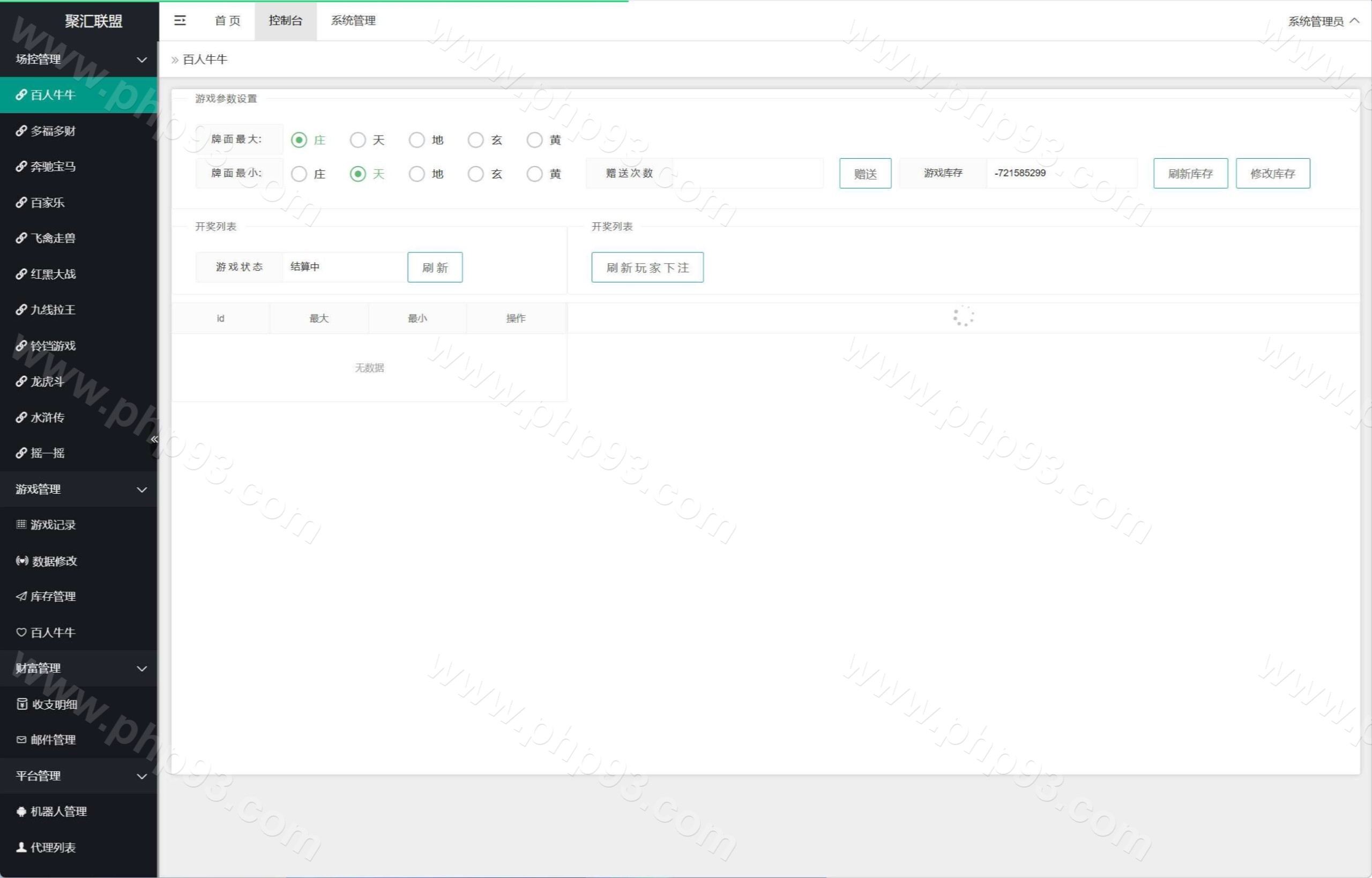Choose 黄 radio in 牌面最大 row
The height and width of the screenshot is (878, 1372).
click(x=534, y=140)
